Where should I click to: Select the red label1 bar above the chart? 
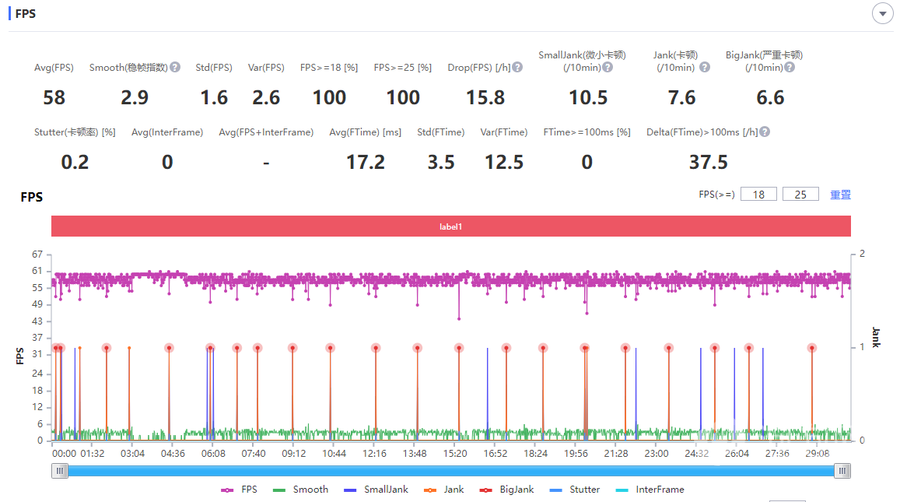point(451,227)
